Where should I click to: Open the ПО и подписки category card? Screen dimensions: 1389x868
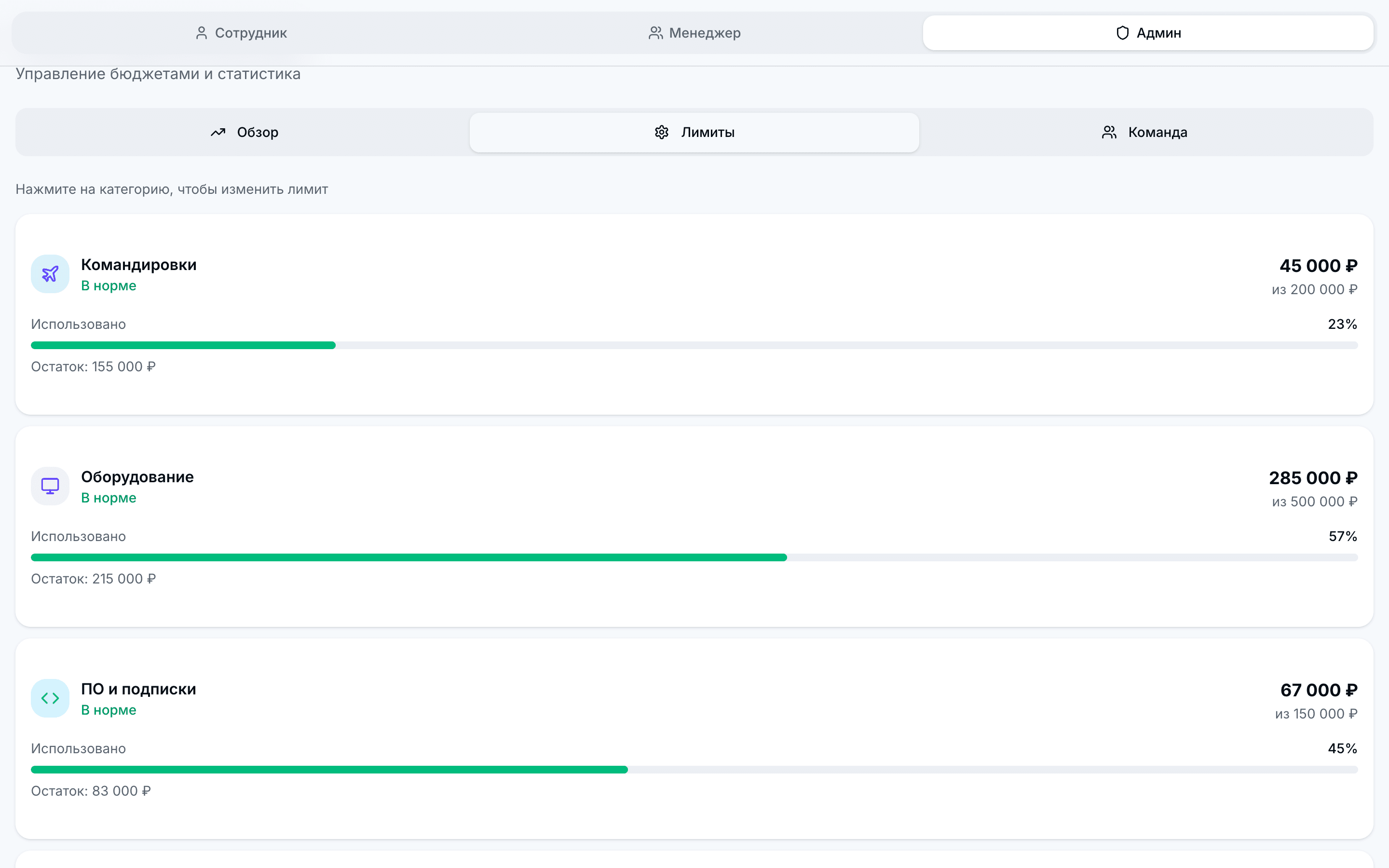694,738
